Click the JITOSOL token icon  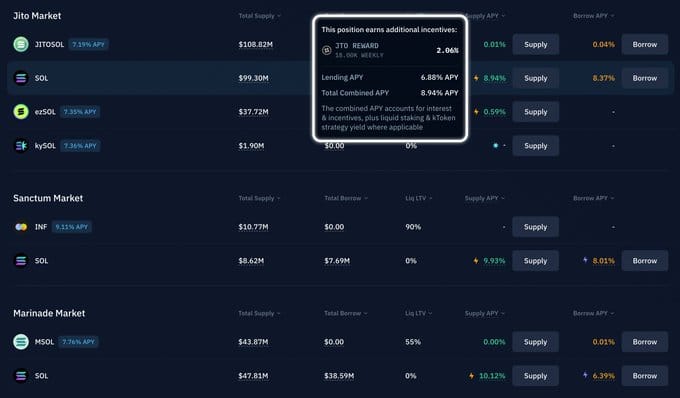coord(21,44)
